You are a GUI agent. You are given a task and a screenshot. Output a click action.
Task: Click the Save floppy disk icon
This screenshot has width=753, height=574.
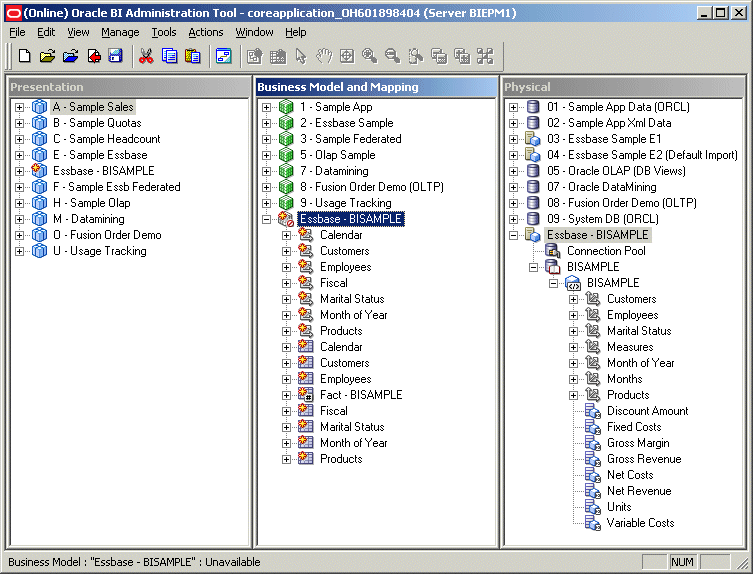116,56
